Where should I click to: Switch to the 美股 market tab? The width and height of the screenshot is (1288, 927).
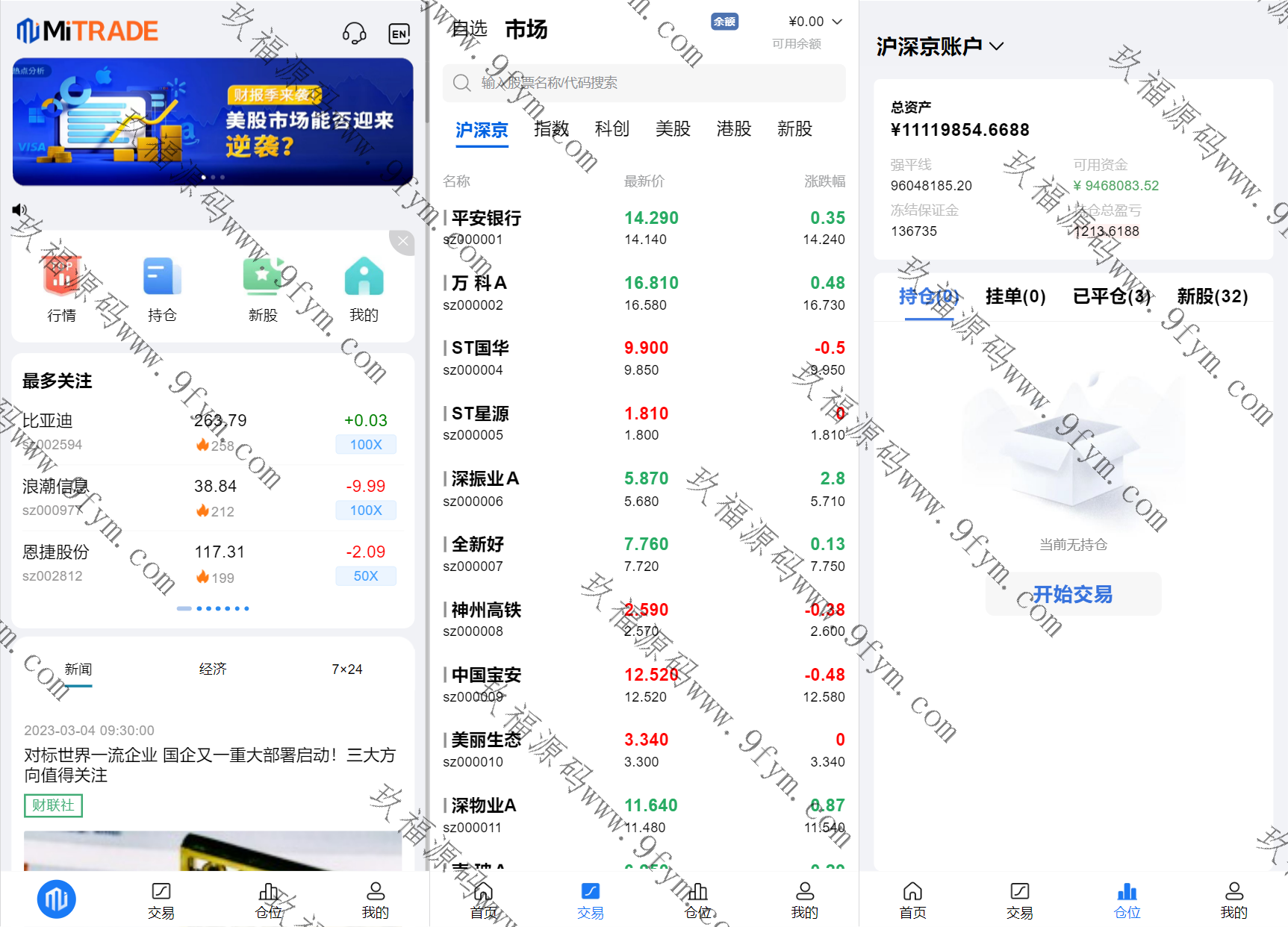[x=673, y=129]
